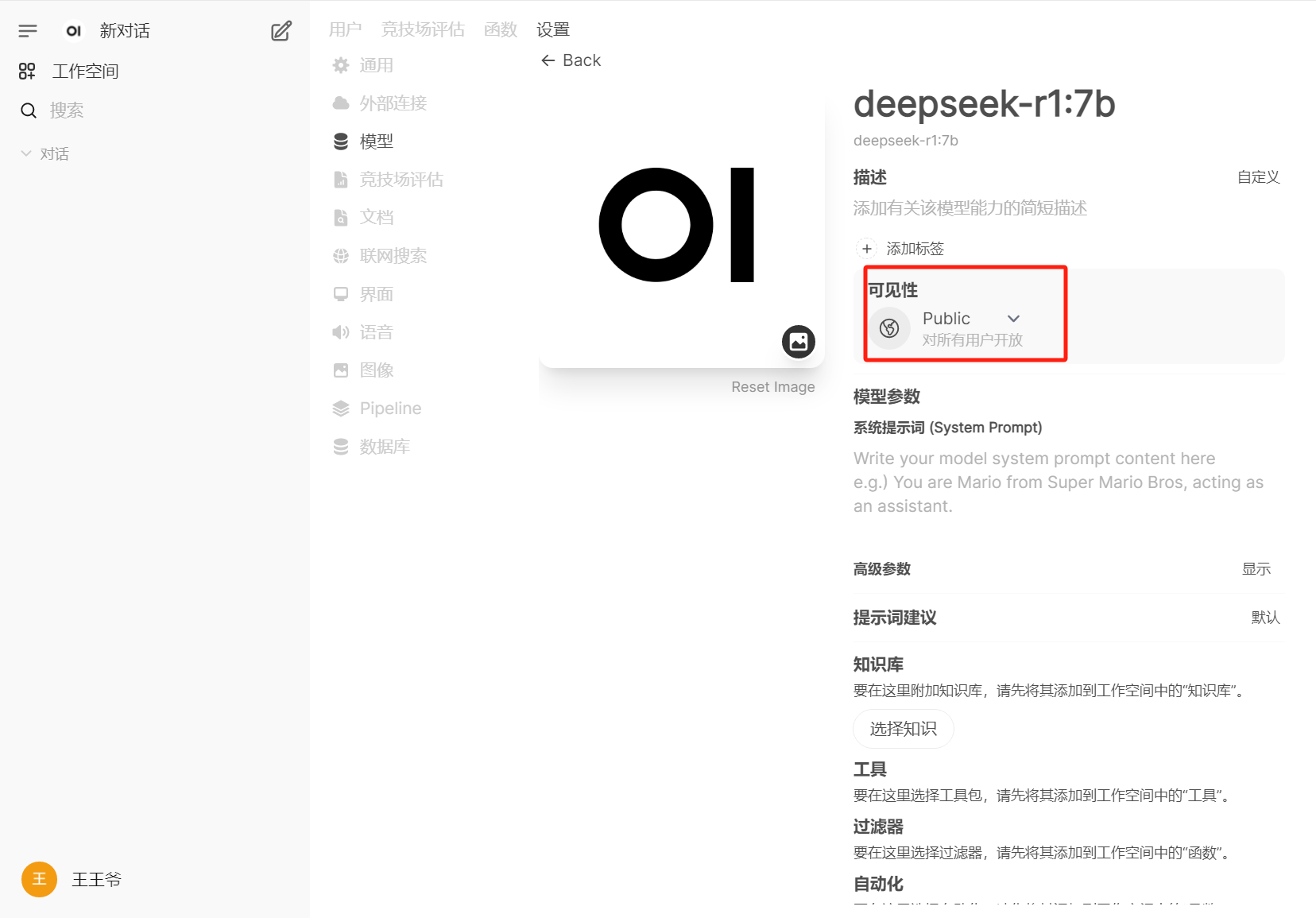Click the model ID text deepseek-r1:7b

(x=906, y=141)
